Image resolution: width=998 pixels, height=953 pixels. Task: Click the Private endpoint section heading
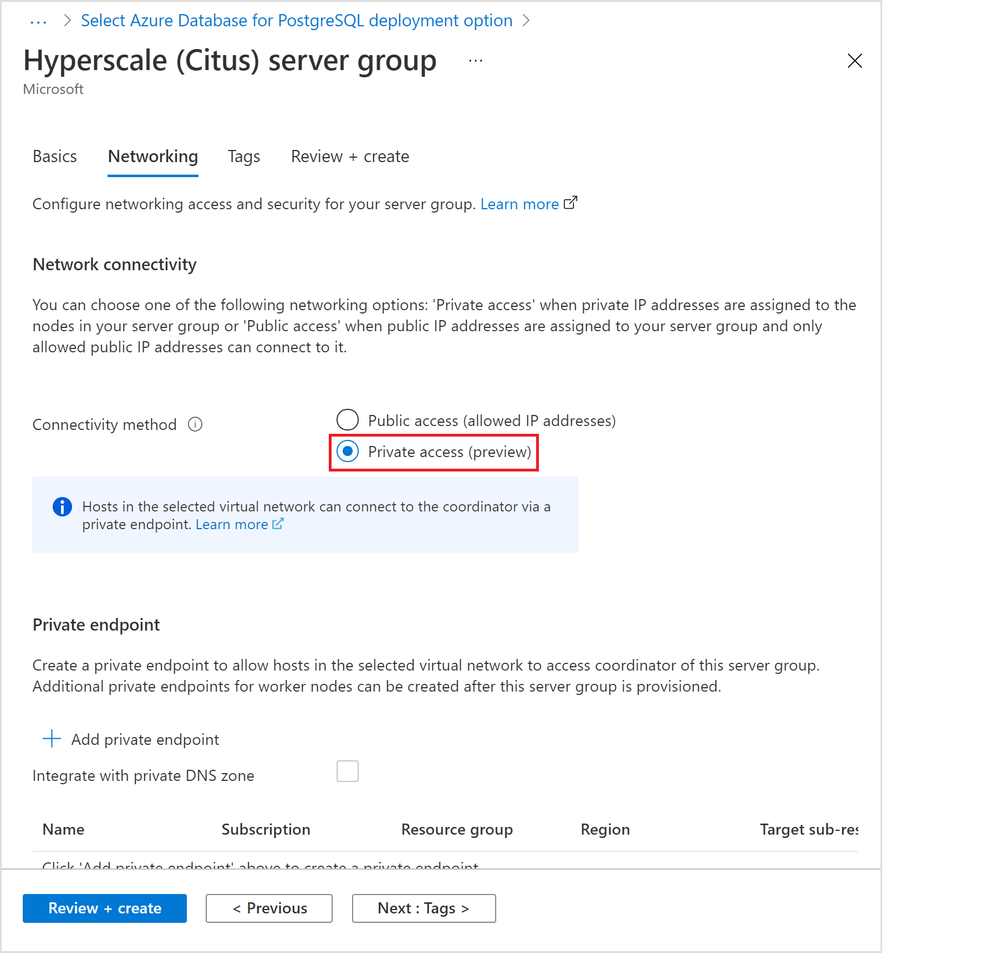pos(96,625)
